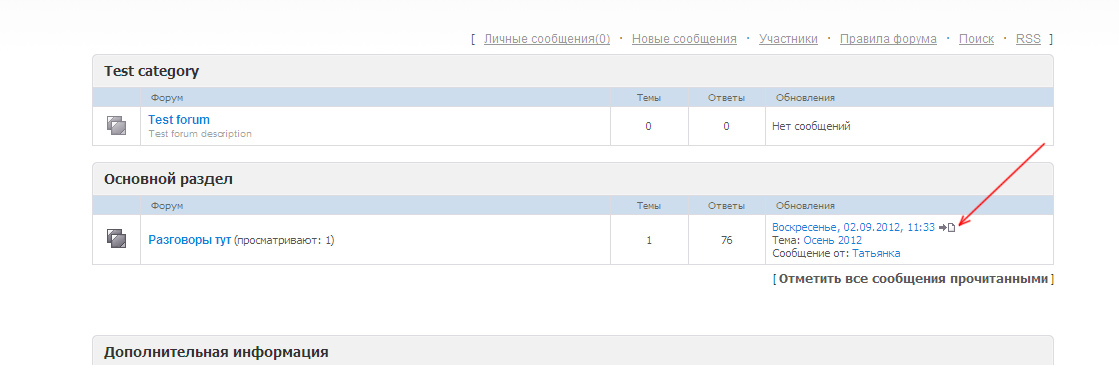View the profile of Татьянка
This screenshot has width=1119, height=365.
pos(876,253)
